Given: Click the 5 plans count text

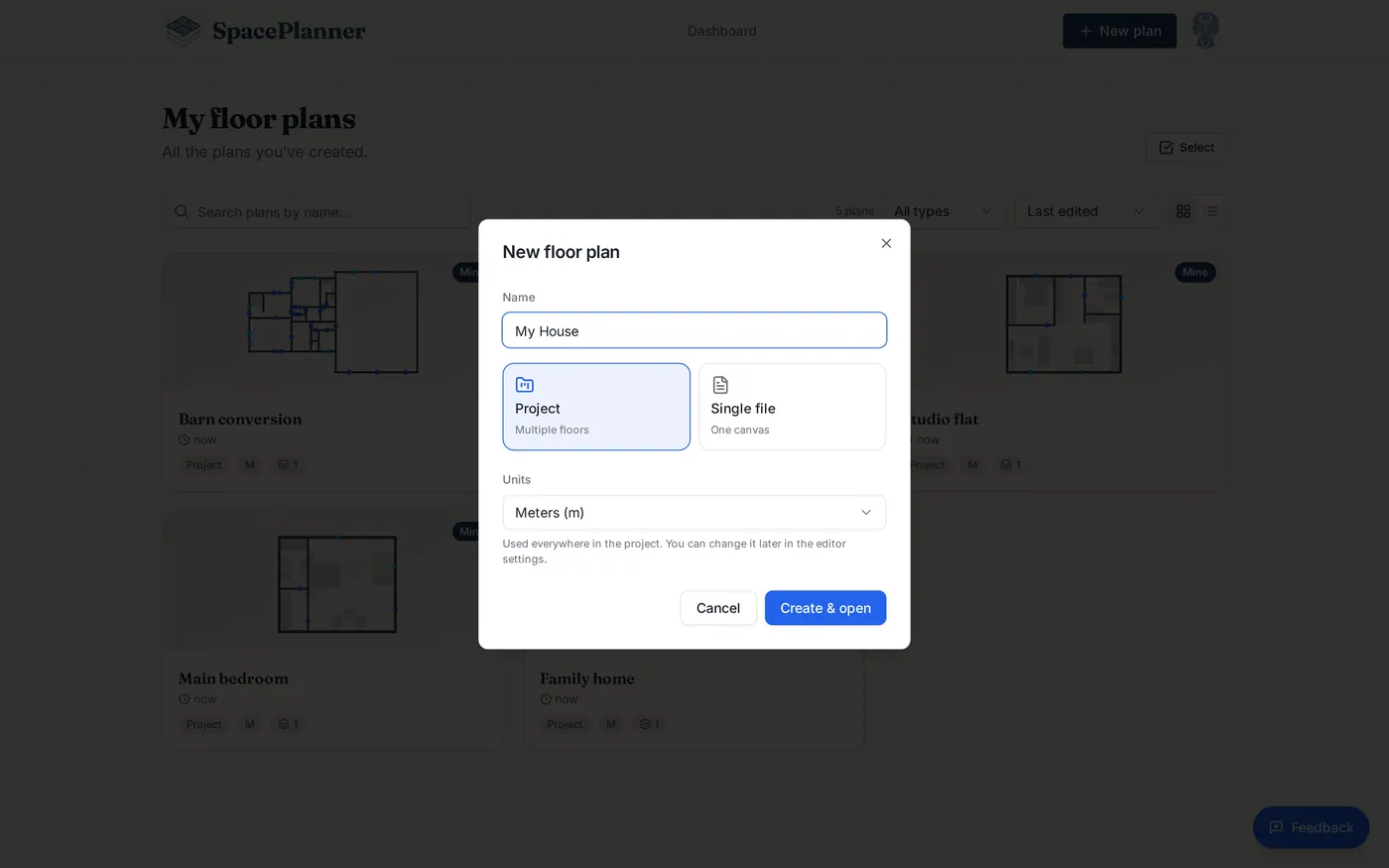Looking at the screenshot, I should point(854,211).
